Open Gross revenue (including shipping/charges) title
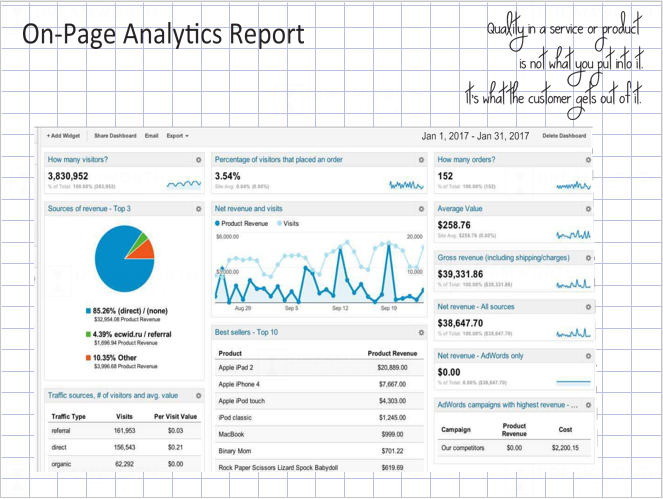 (503, 258)
